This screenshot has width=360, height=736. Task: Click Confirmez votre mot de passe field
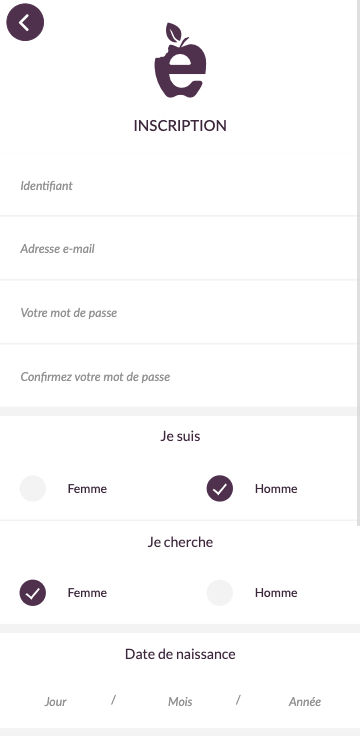tap(178, 376)
